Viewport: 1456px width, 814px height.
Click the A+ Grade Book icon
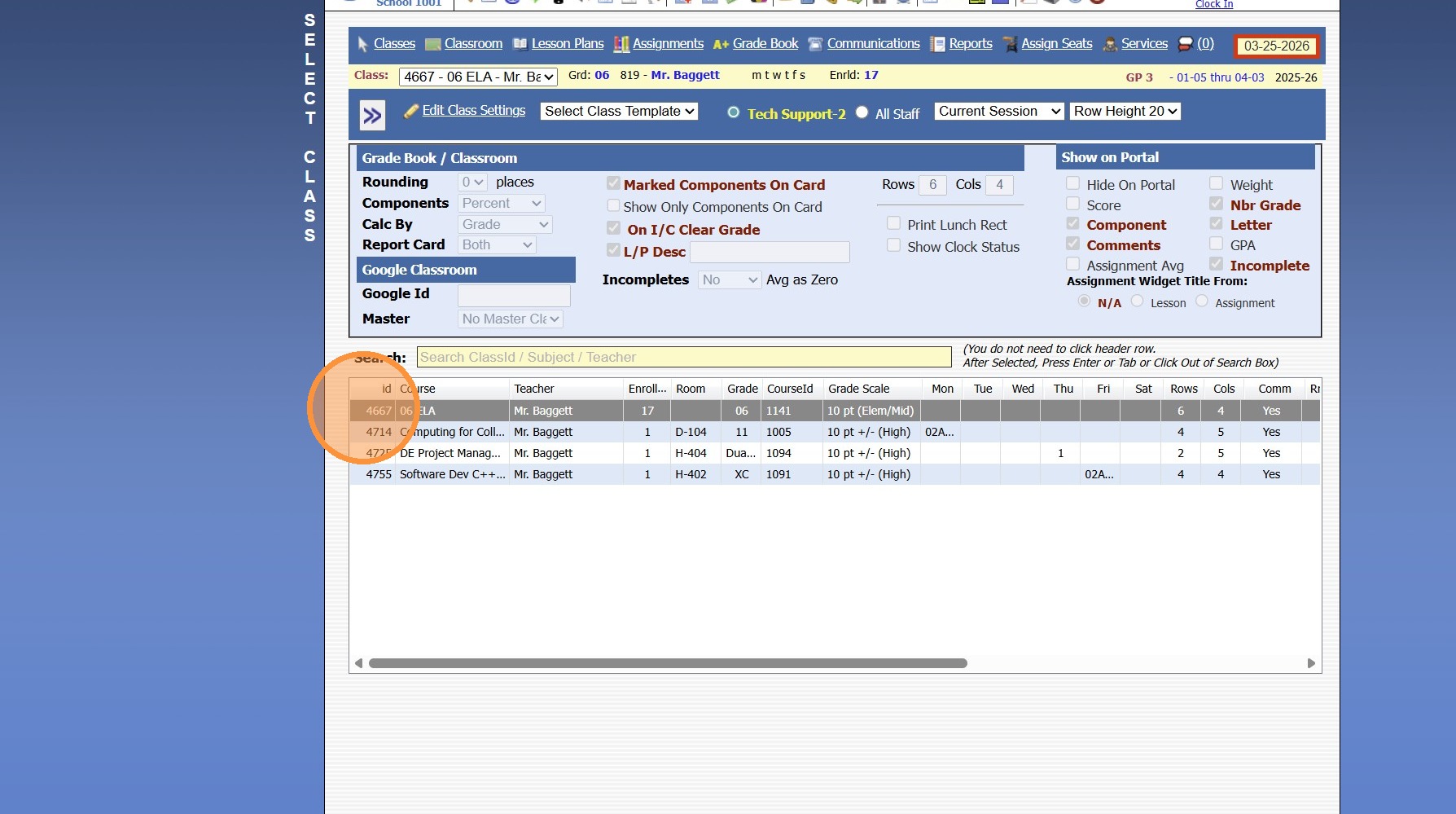[x=721, y=45]
